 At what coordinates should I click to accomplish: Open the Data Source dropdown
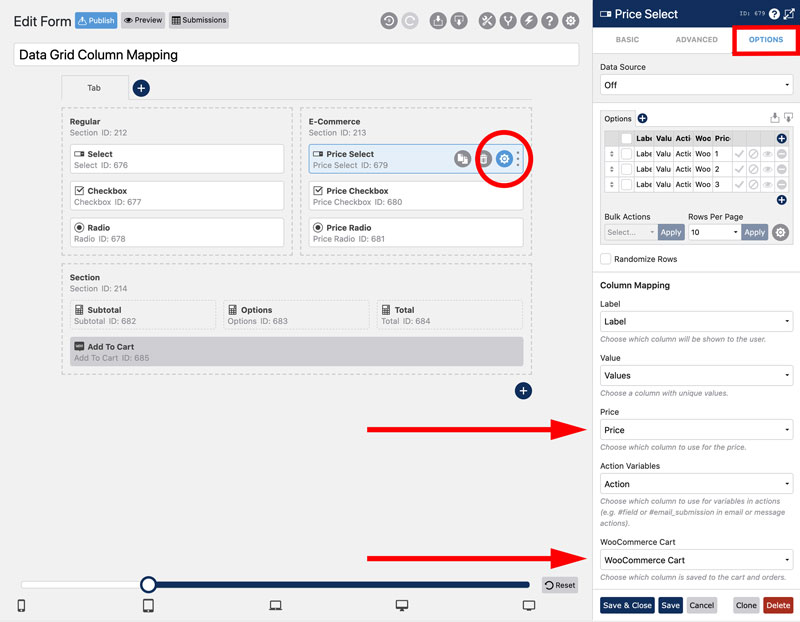[696, 85]
